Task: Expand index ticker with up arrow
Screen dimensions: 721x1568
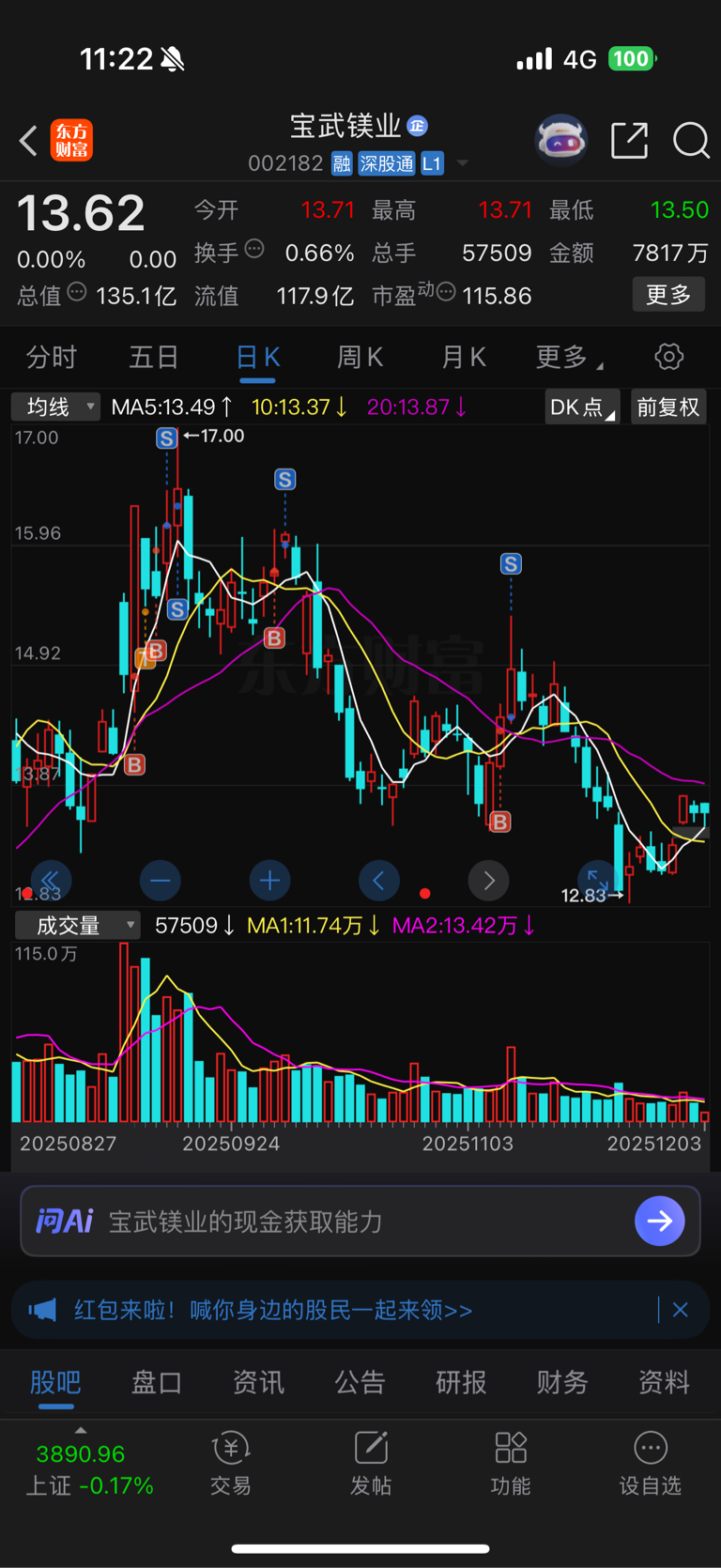Action: (81, 1430)
